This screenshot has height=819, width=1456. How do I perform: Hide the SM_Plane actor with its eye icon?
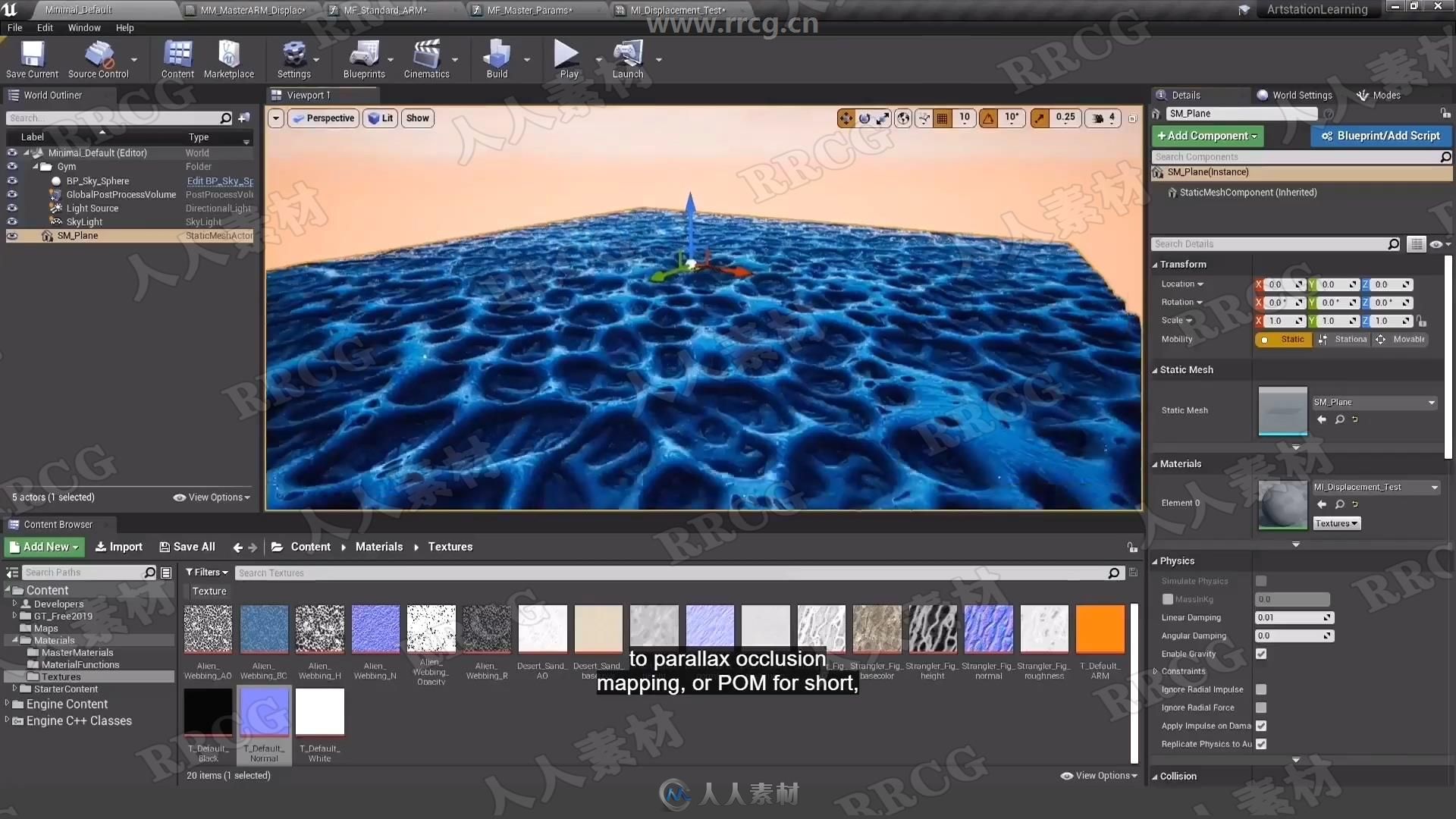click(x=12, y=236)
